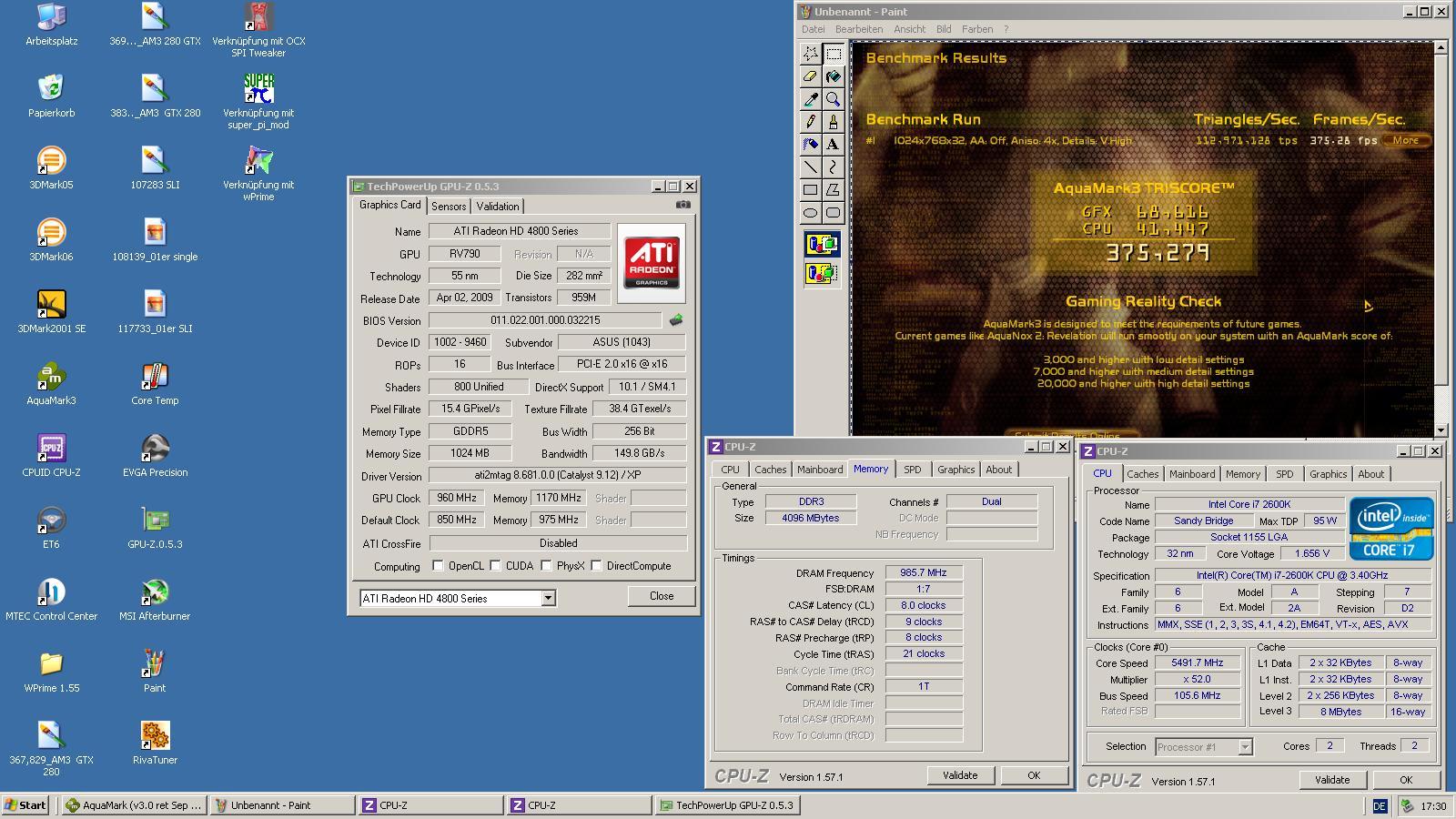Open the Mainboard tab in CPU-Z CPU window
Screen dimensions: 1456x819
pos(1192,474)
